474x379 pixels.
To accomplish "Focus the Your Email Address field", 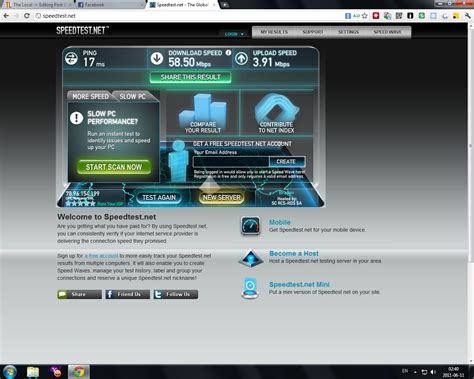I will (231, 162).
